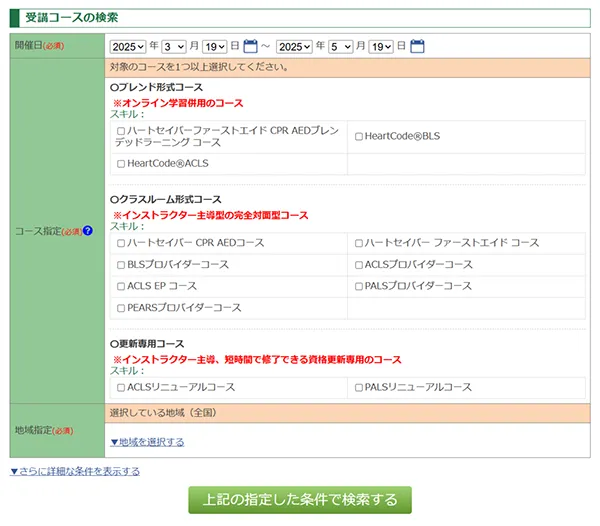This screenshot has height=526, width=600.
Task: Check PALSプロバイダーコース checkbox
Action: pyautogui.click(x=359, y=286)
